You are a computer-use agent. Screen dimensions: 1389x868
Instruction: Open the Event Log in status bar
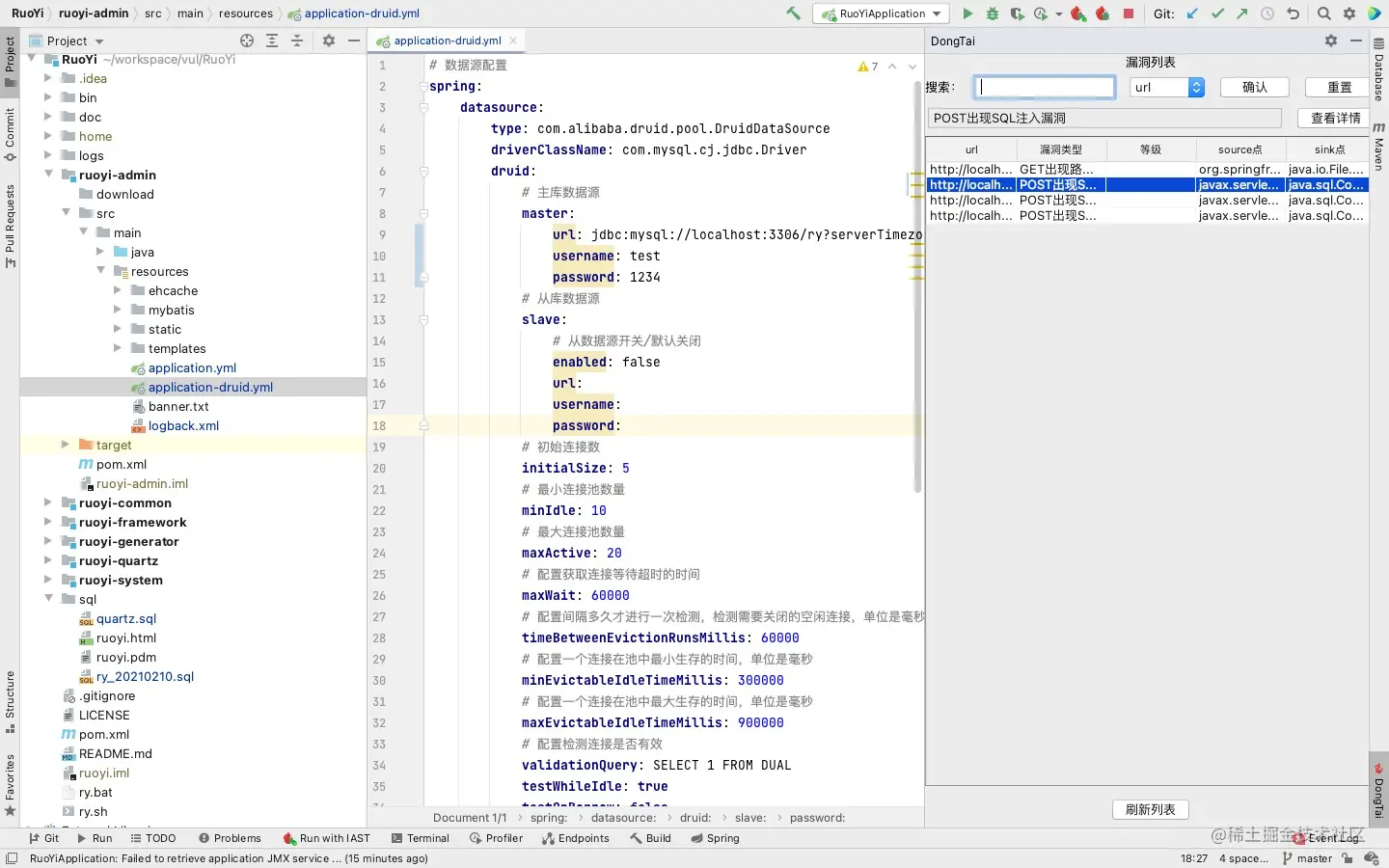point(1327,838)
